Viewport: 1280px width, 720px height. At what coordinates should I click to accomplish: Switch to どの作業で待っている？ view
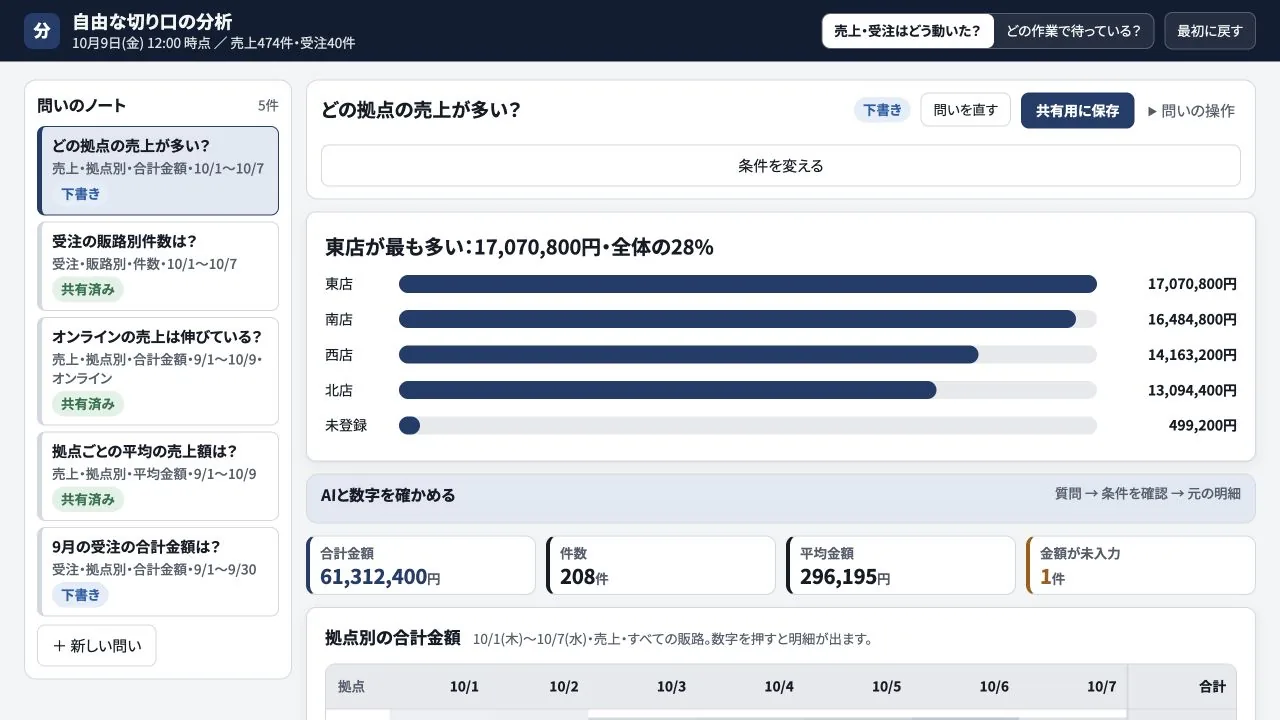(1073, 31)
